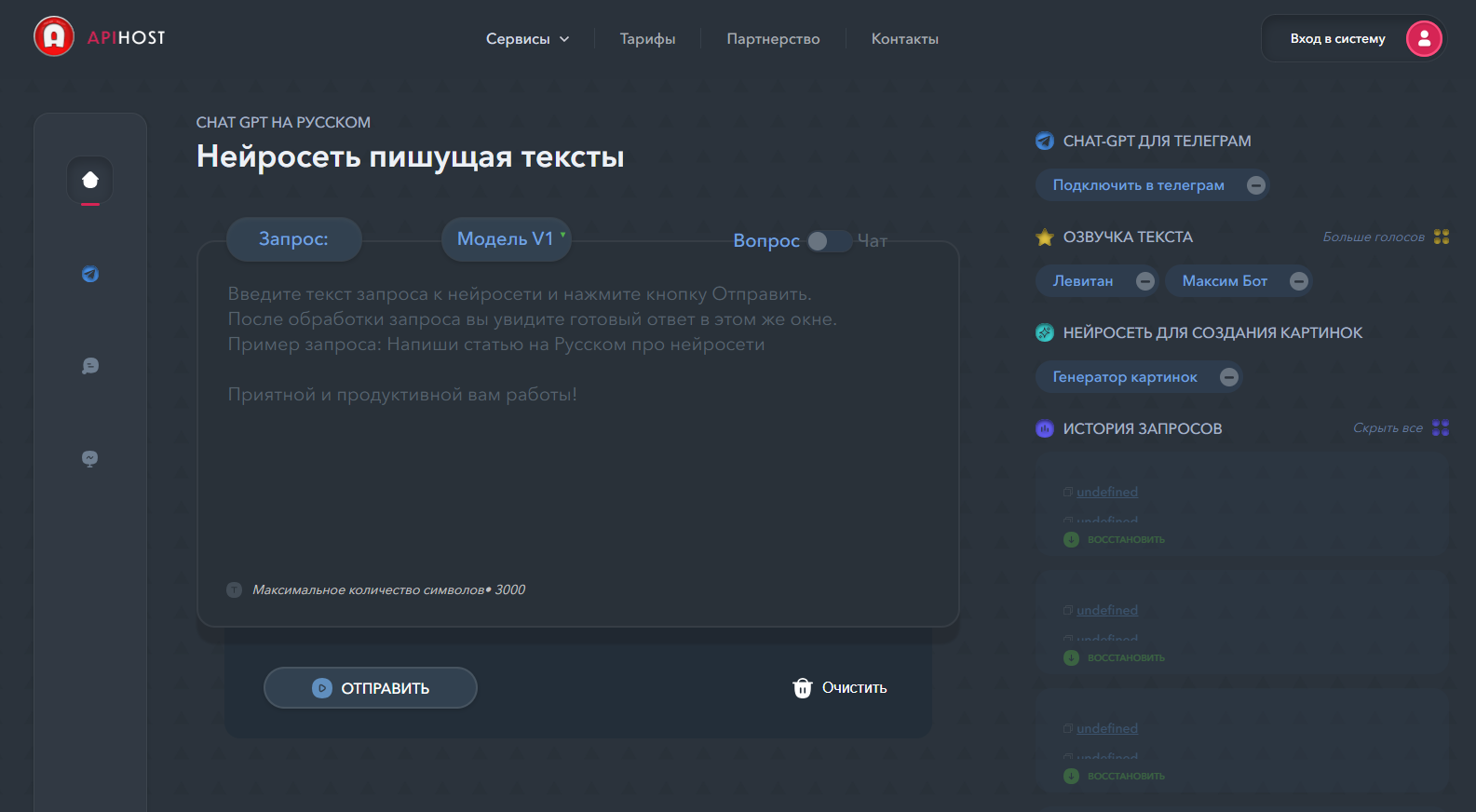
Task: Open the Тарифы menu item
Action: coord(647,39)
